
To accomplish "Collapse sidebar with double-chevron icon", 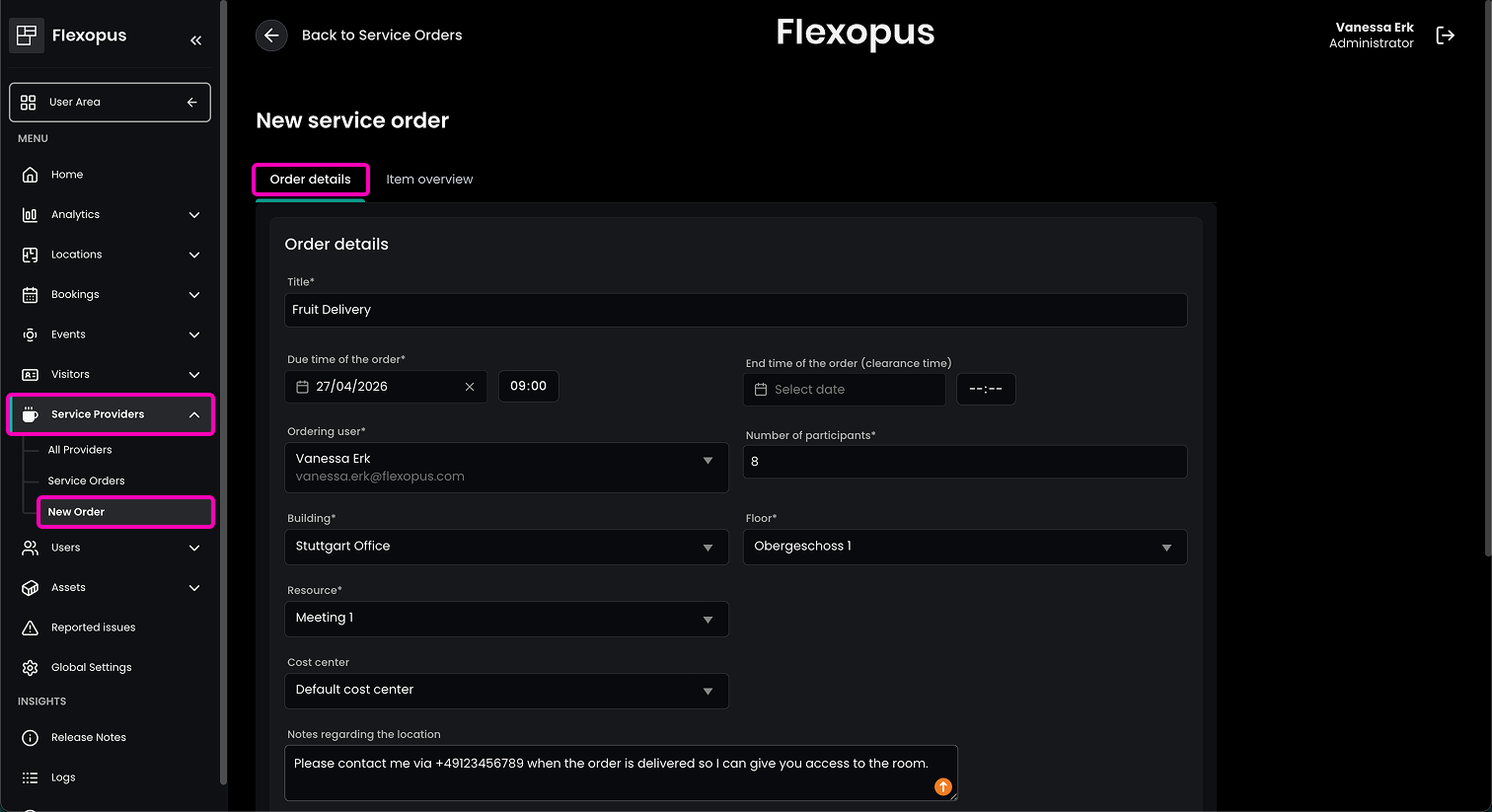I will coord(195,40).
